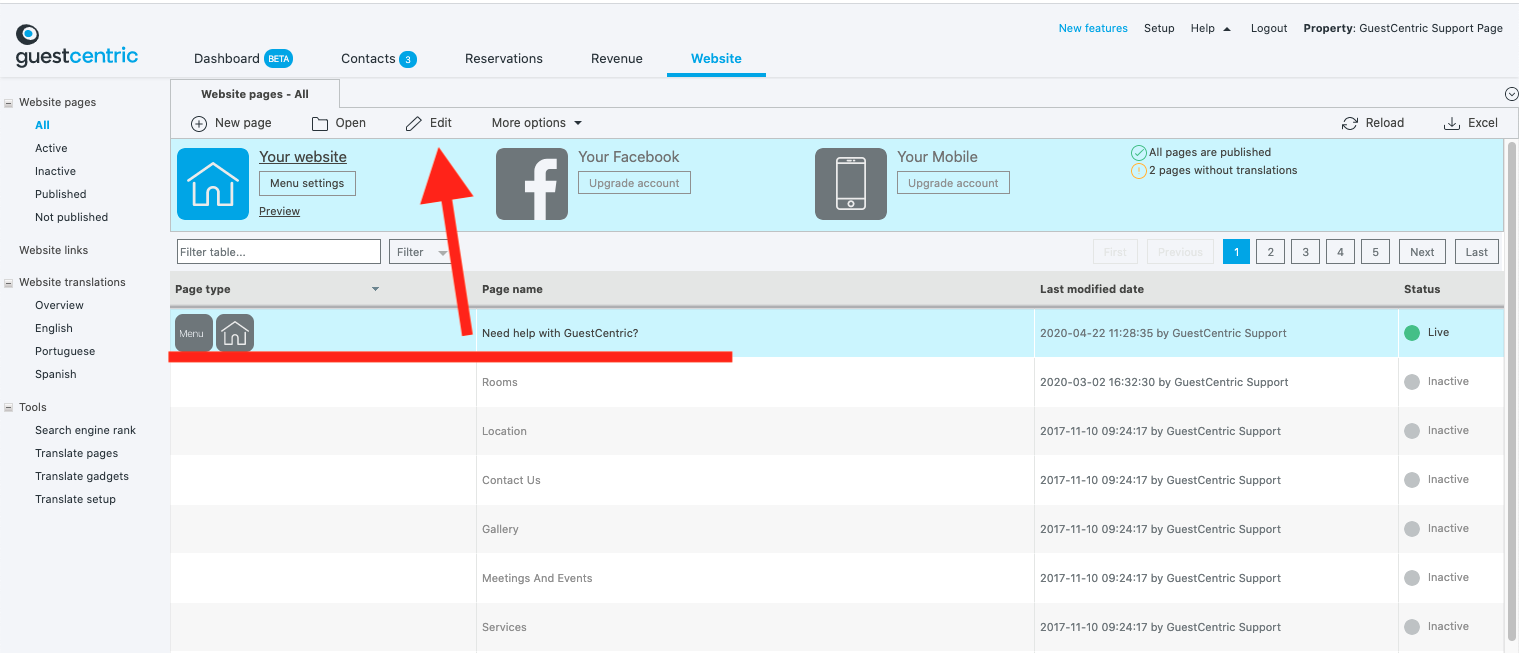1519x653 pixels.
Task: Click Upgrade account under Your Mobile
Action: (x=953, y=184)
